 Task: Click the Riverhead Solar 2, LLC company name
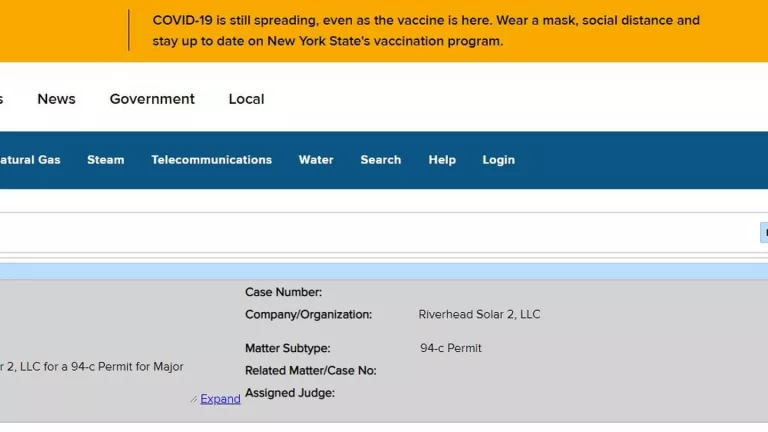[479, 315]
